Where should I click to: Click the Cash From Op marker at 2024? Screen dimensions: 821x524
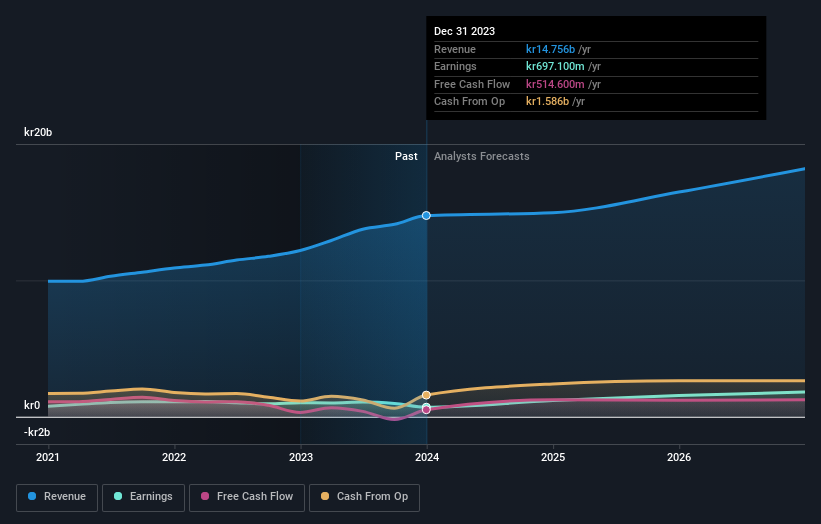(x=426, y=395)
